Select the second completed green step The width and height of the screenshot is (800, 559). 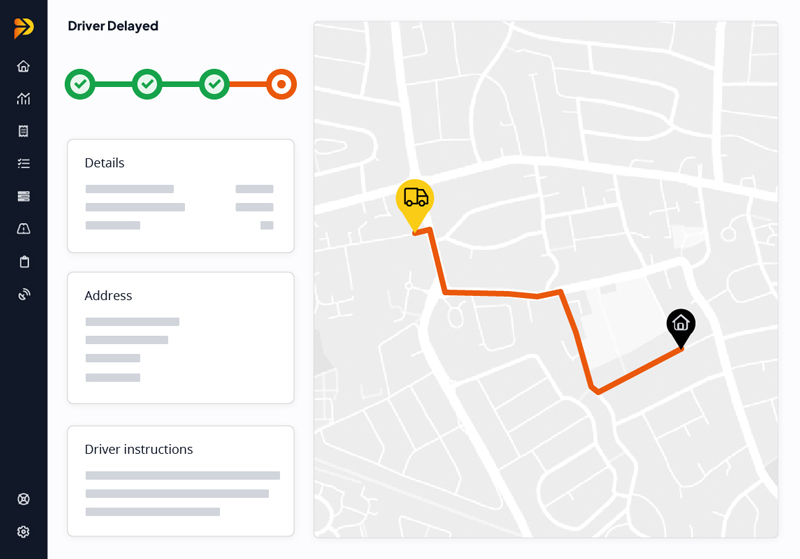pyautogui.click(x=147, y=84)
